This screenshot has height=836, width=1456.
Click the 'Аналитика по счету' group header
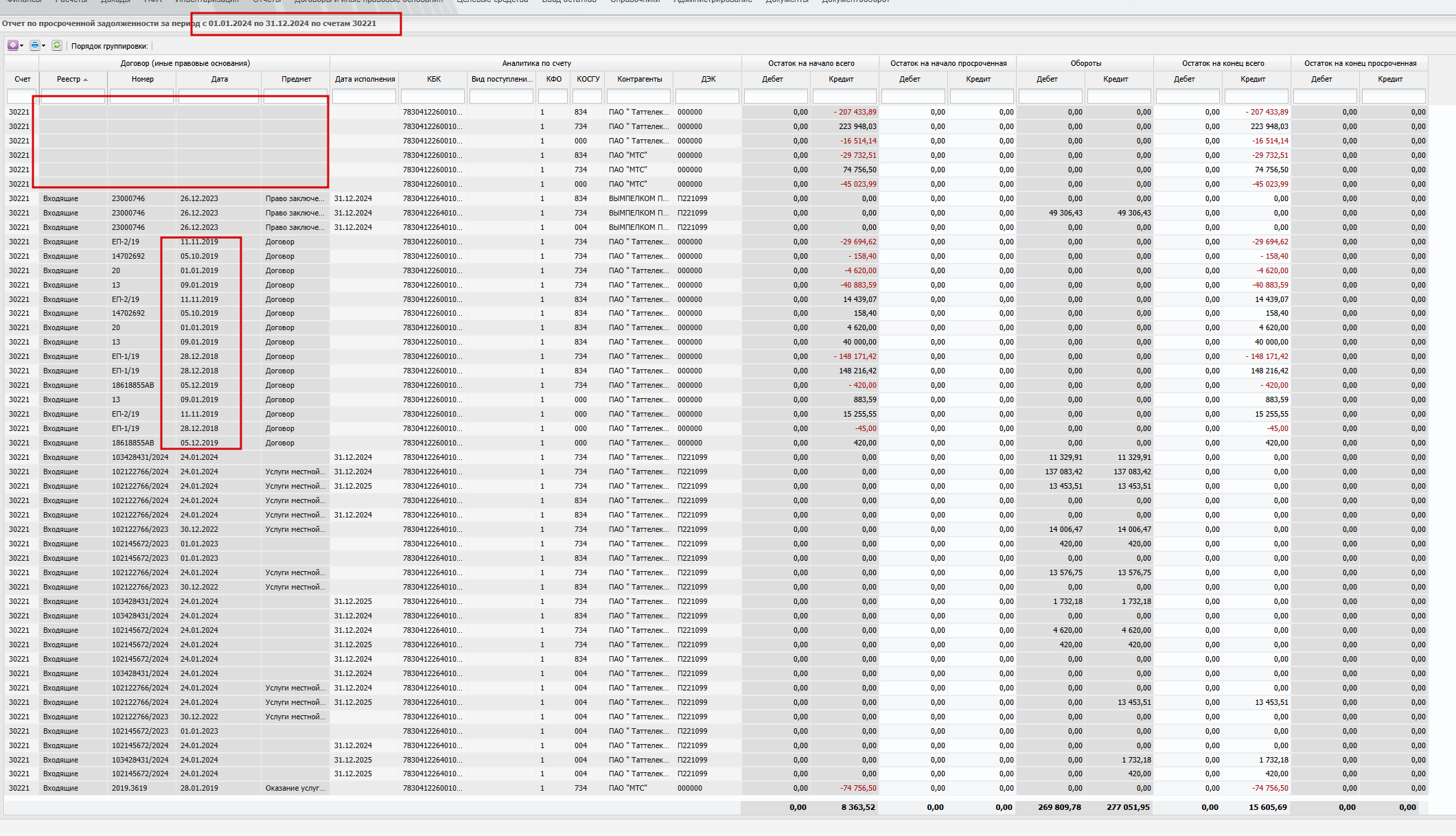[536, 63]
